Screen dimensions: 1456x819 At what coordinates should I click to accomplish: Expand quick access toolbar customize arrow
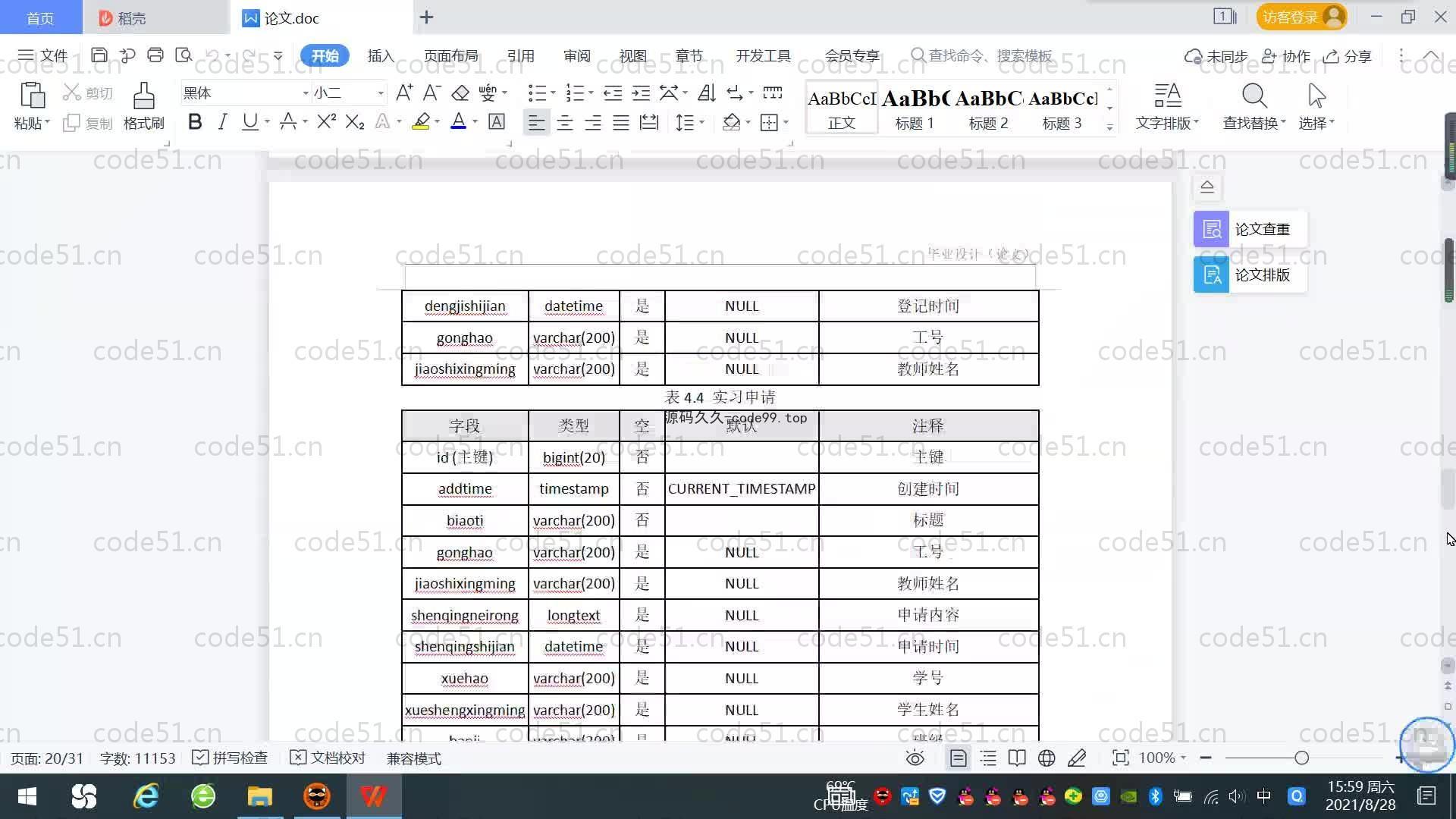278,55
